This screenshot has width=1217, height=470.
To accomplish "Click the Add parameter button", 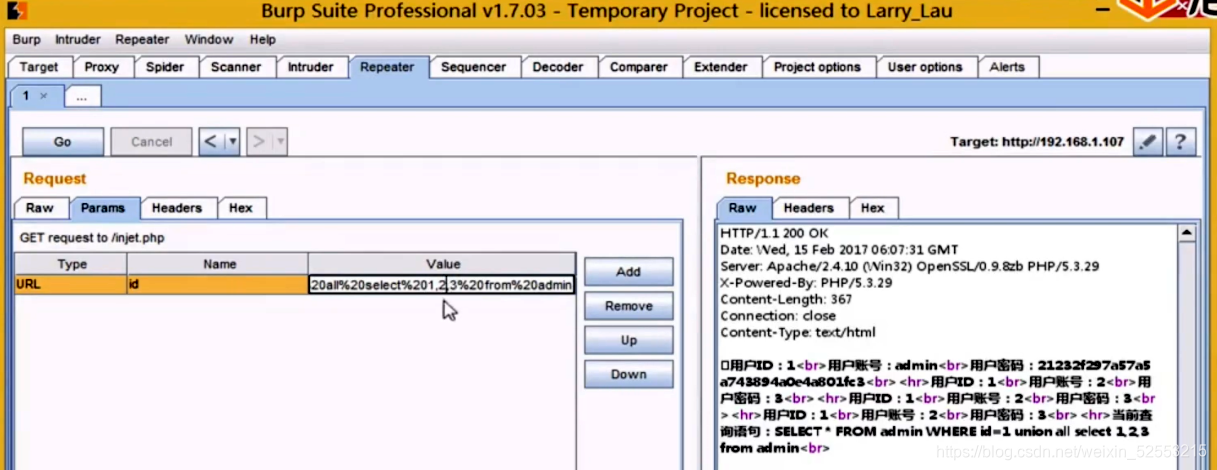I will (x=628, y=272).
